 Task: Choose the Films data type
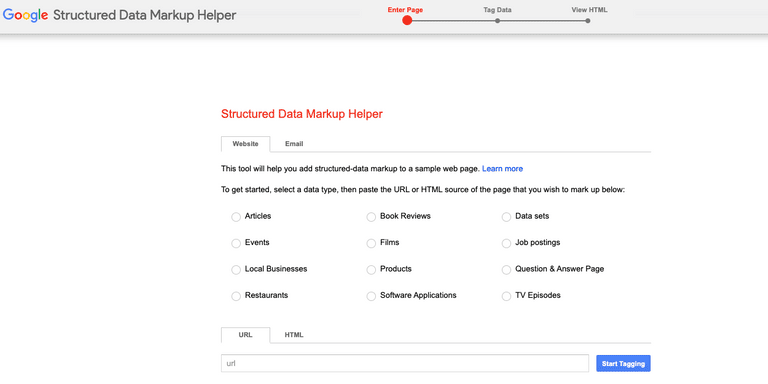click(x=371, y=243)
